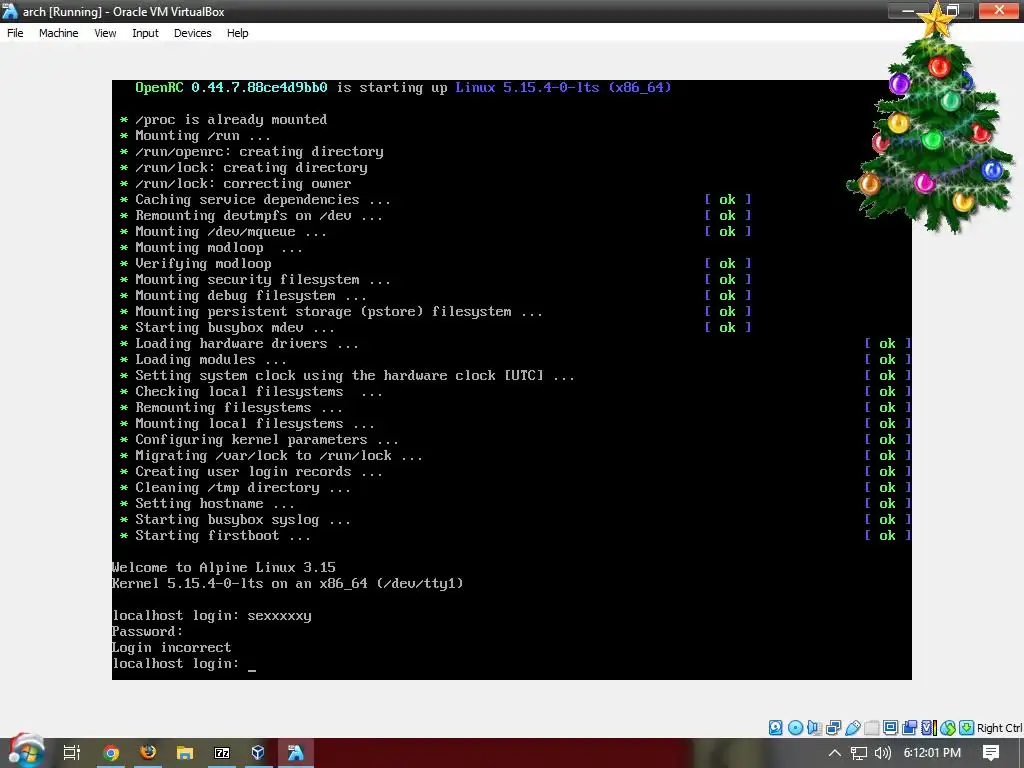Click the 'Loading hardware drivers ...' line
Screen dimensions: 1024x768
coord(246,344)
